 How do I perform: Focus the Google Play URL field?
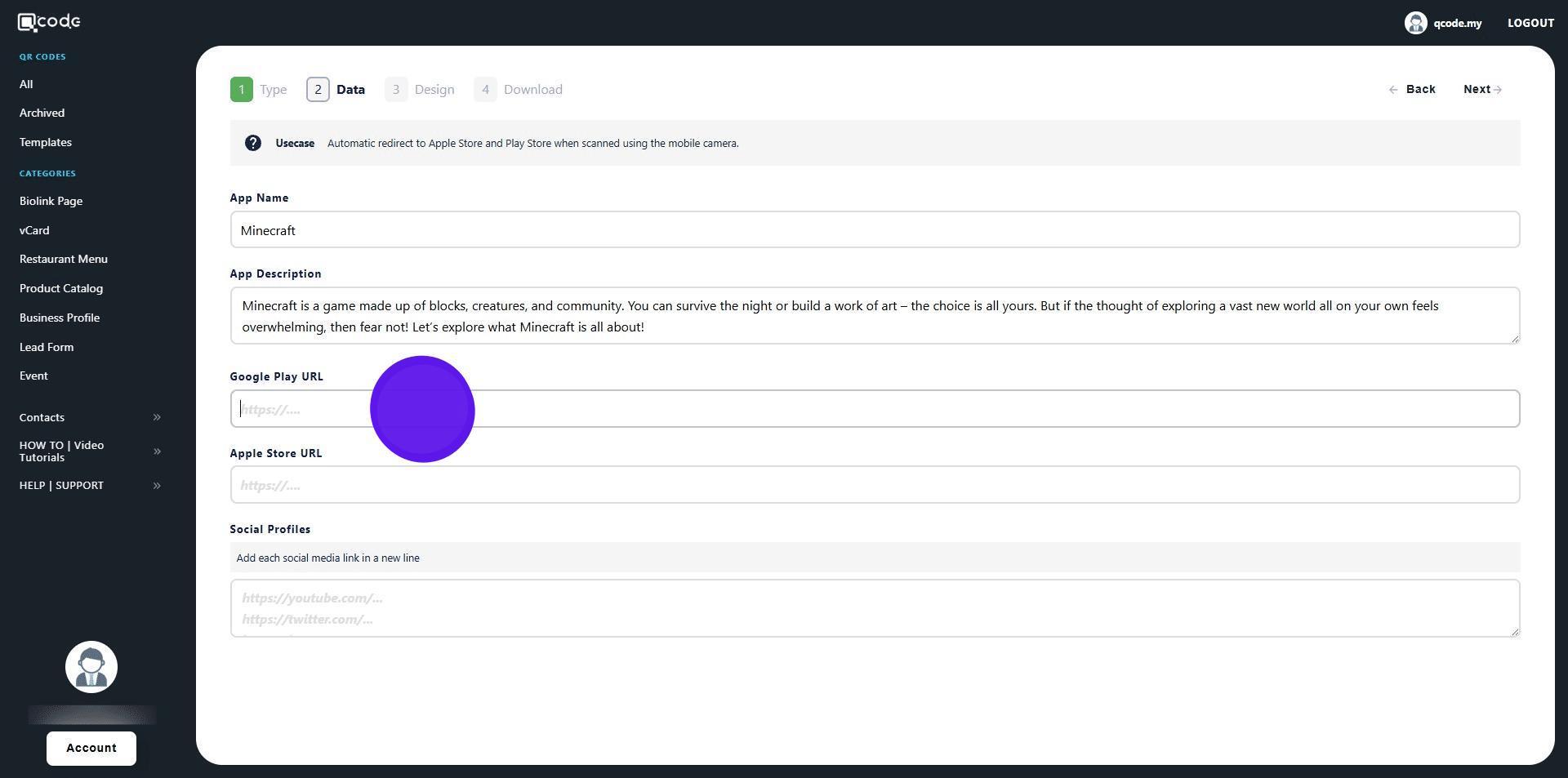coord(875,409)
